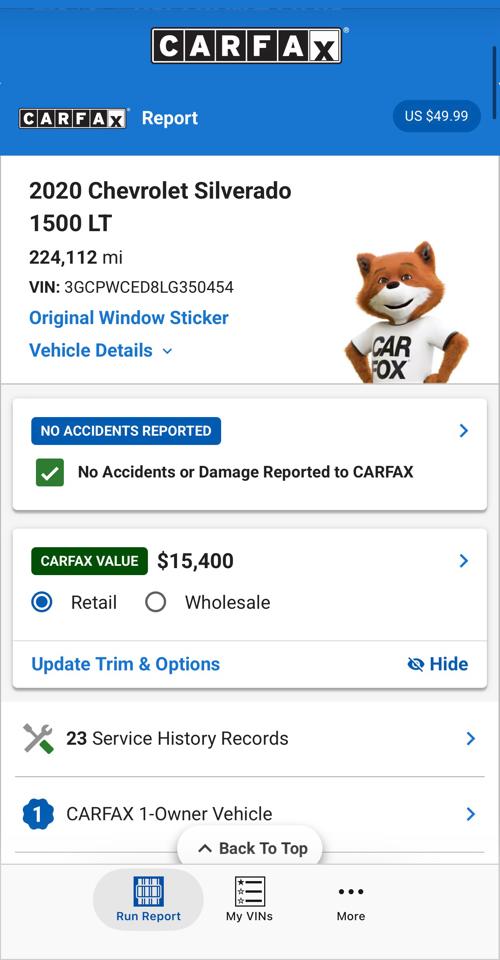Expand Vehicle Details dropdown
Viewport: 500px width, 960px height.
coord(101,351)
